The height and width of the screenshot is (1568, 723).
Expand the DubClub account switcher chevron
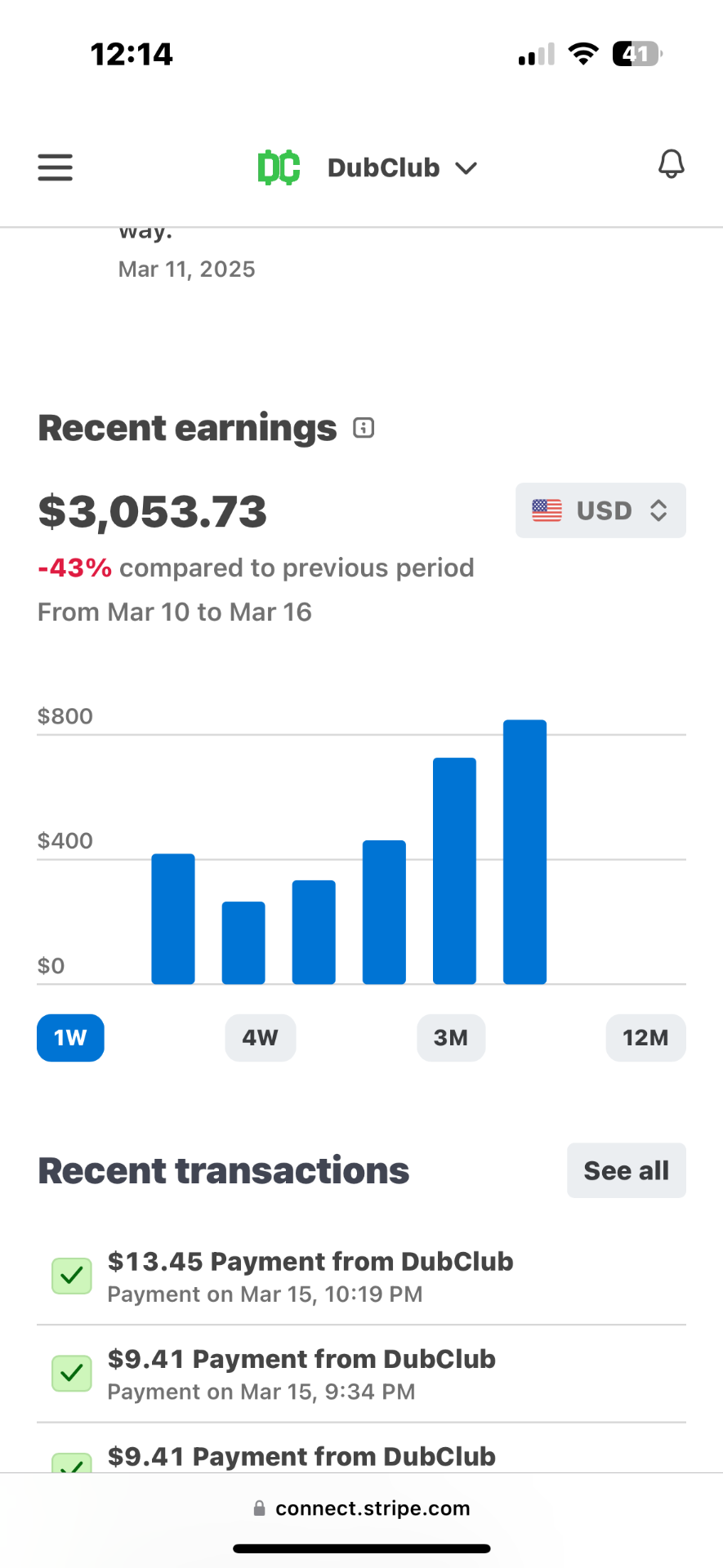coord(466,168)
